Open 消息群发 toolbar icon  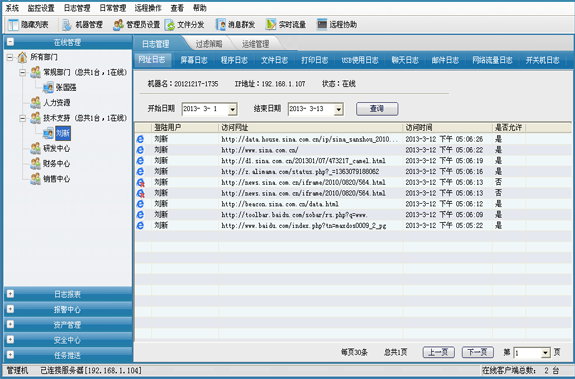click(x=221, y=25)
